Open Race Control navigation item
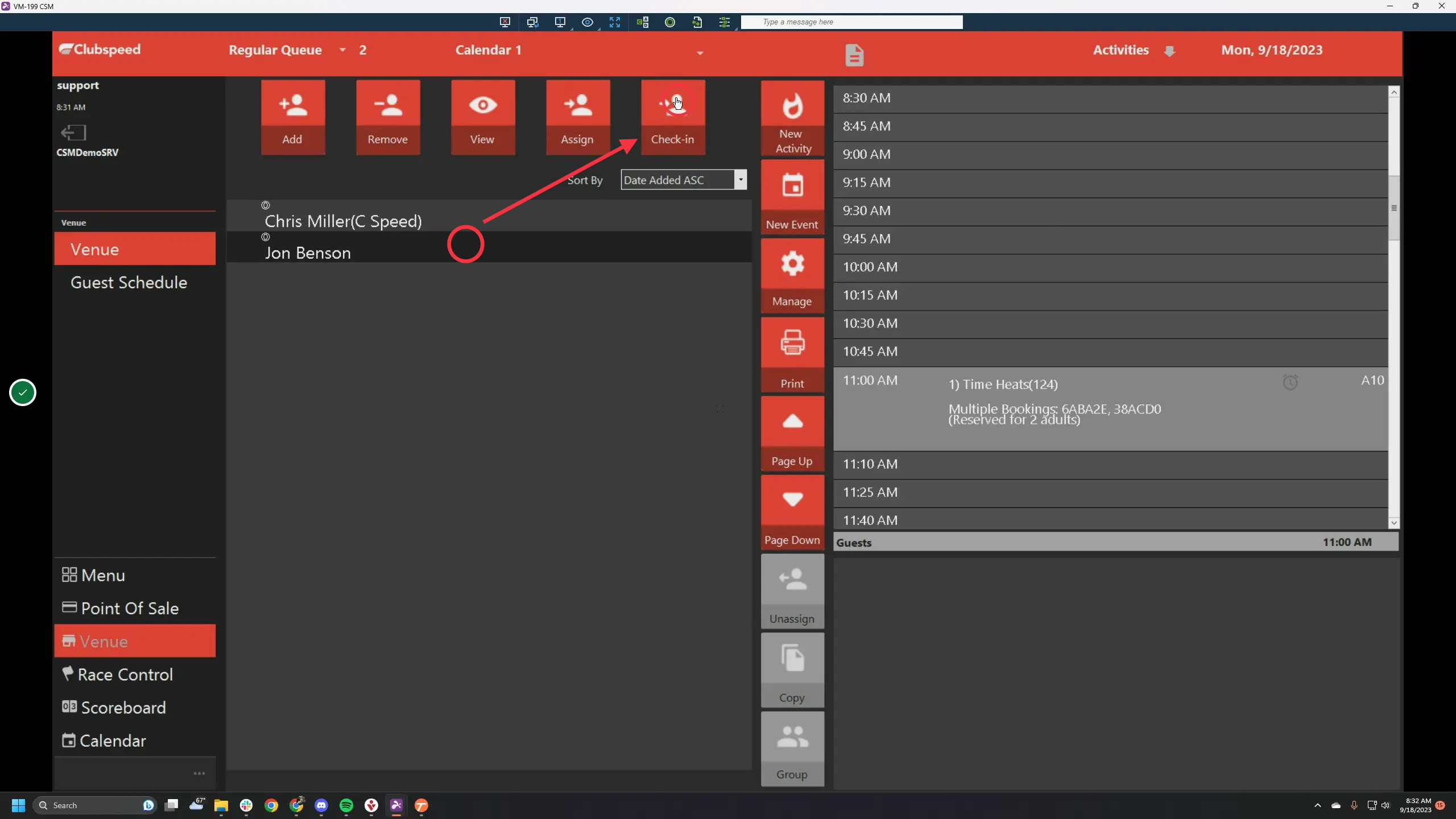The width and height of the screenshot is (1456, 819). (x=135, y=675)
